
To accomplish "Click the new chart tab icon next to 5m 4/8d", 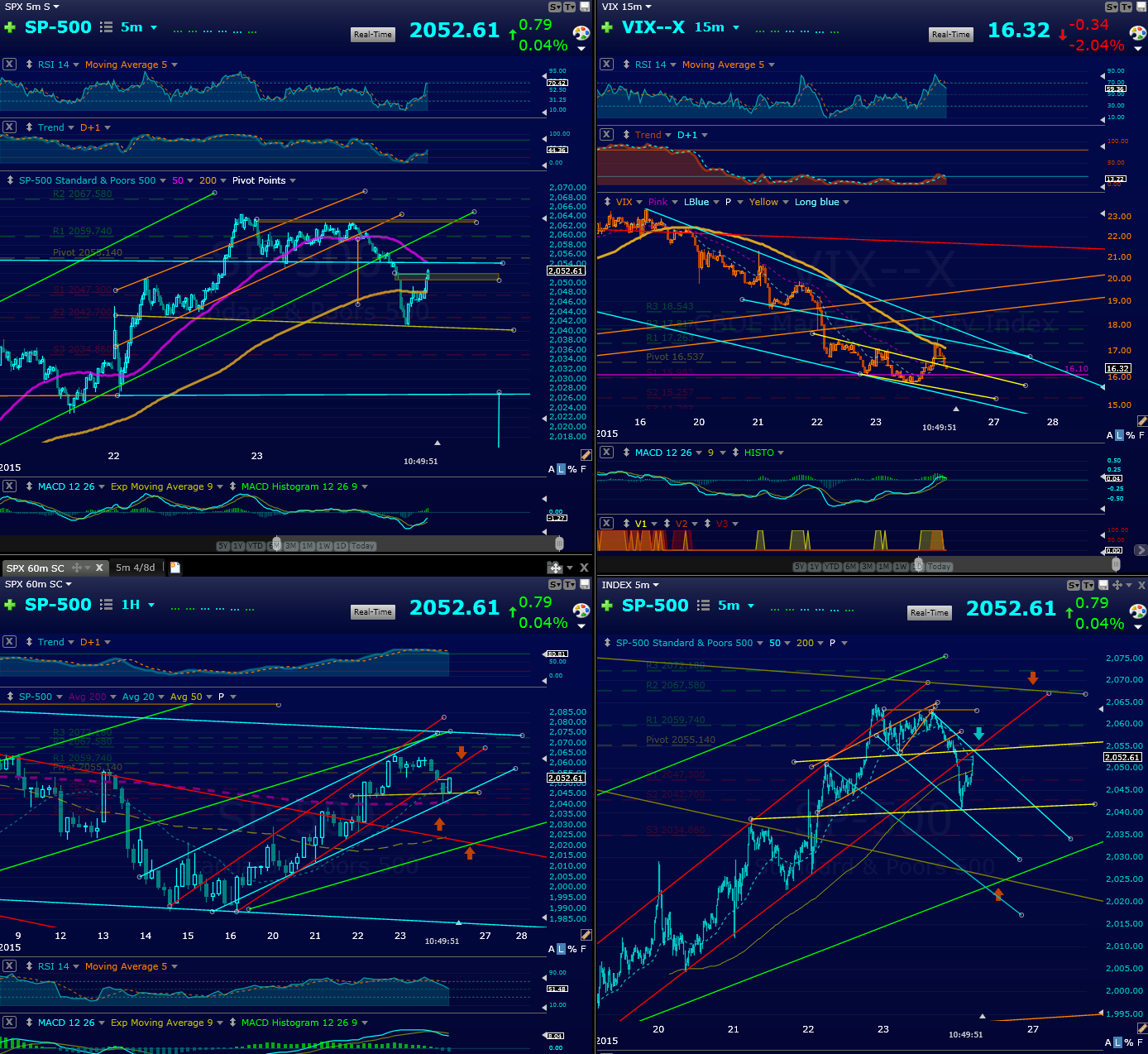I will tap(175, 568).
